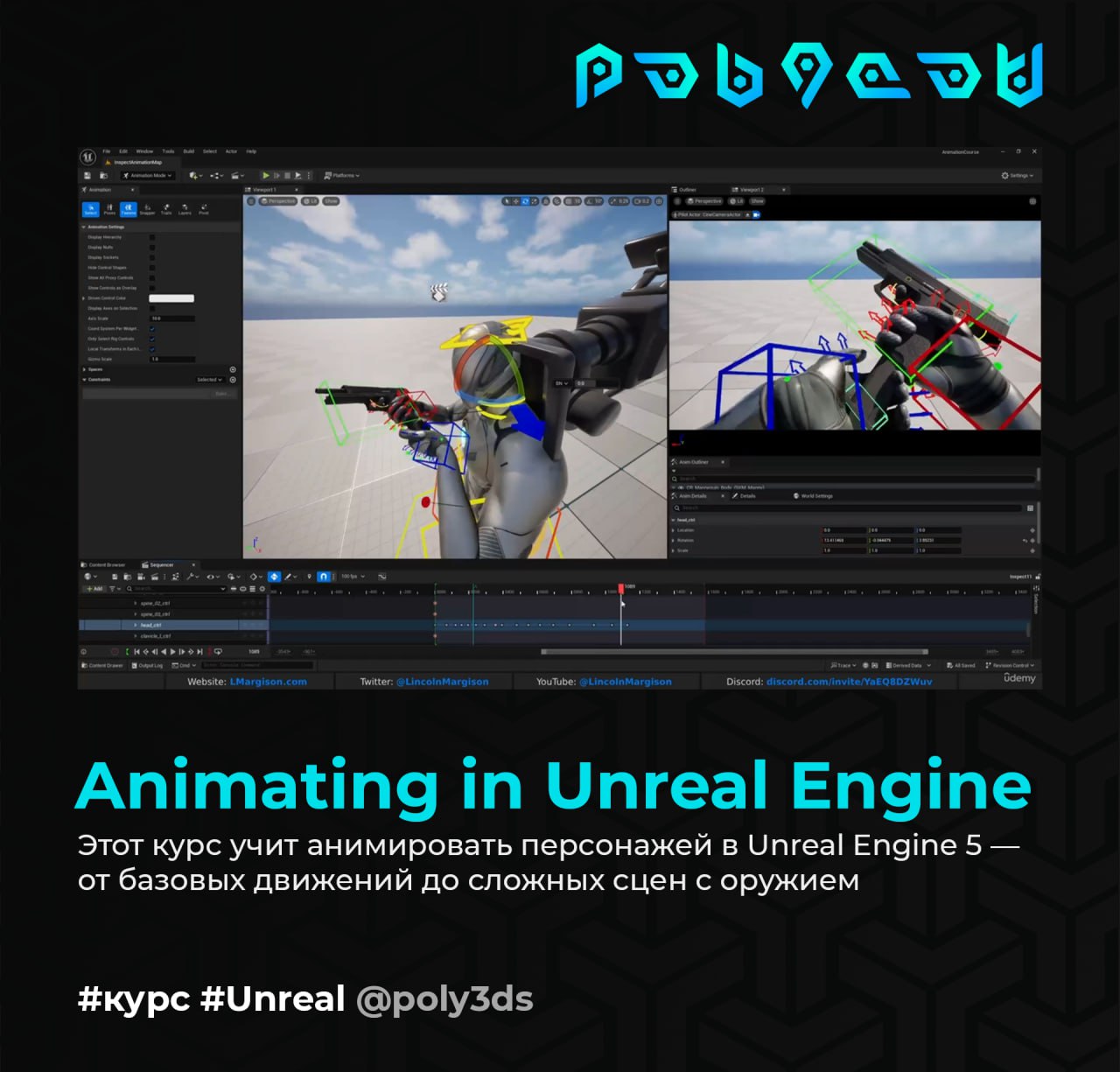The image size is (1120, 1072).
Task: Select the Pivot tool
Action: click(204, 209)
